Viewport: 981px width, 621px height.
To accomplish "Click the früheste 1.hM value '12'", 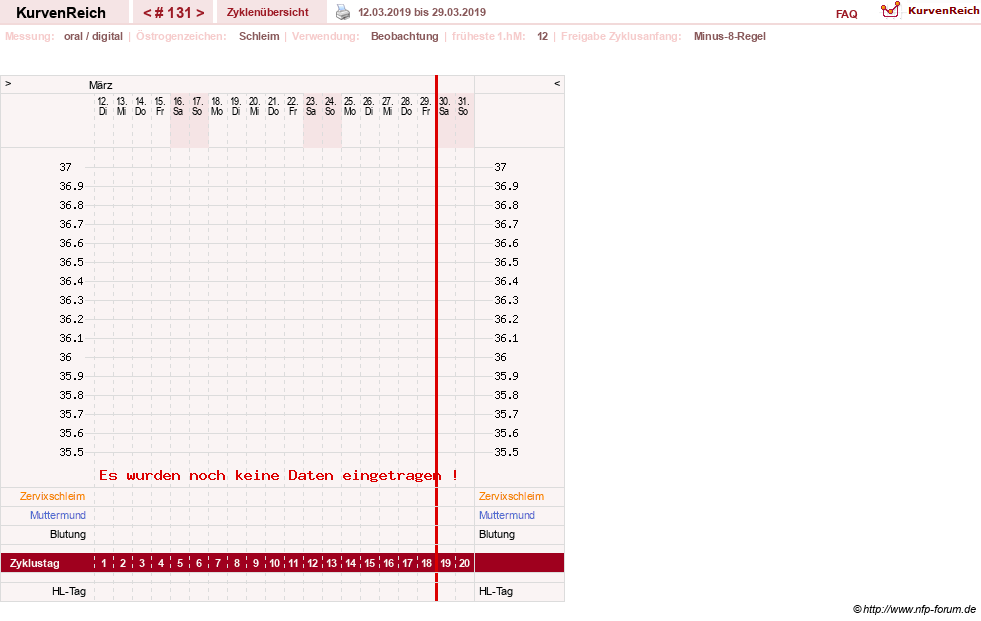I will pyautogui.click(x=542, y=36).
